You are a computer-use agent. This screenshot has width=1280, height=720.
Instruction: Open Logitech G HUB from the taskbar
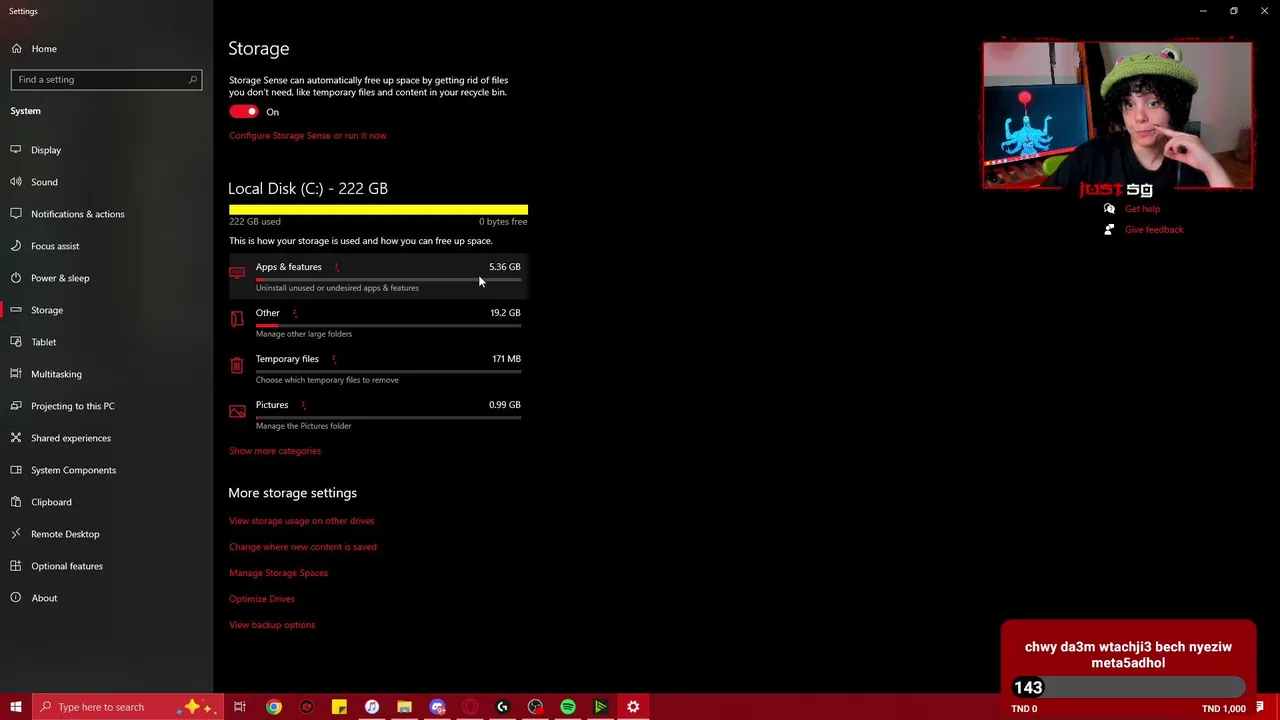[x=502, y=707]
